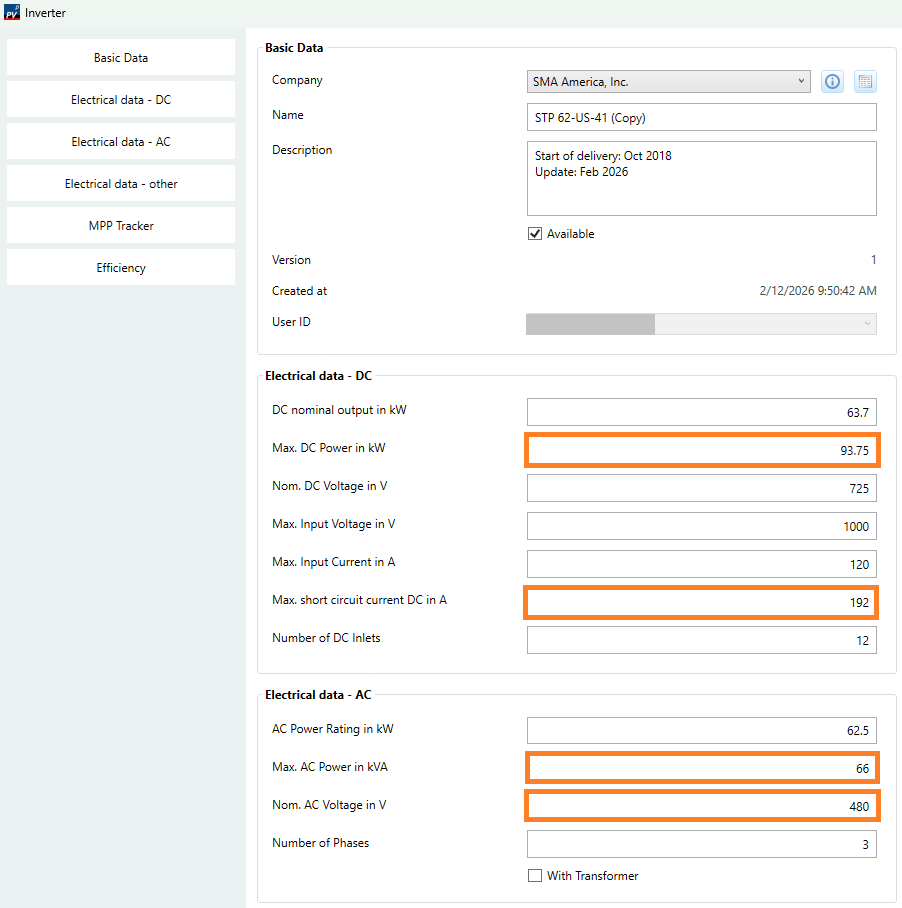Click the Number of Phases field
This screenshot has width=902, height=908.
pos(701,844)
